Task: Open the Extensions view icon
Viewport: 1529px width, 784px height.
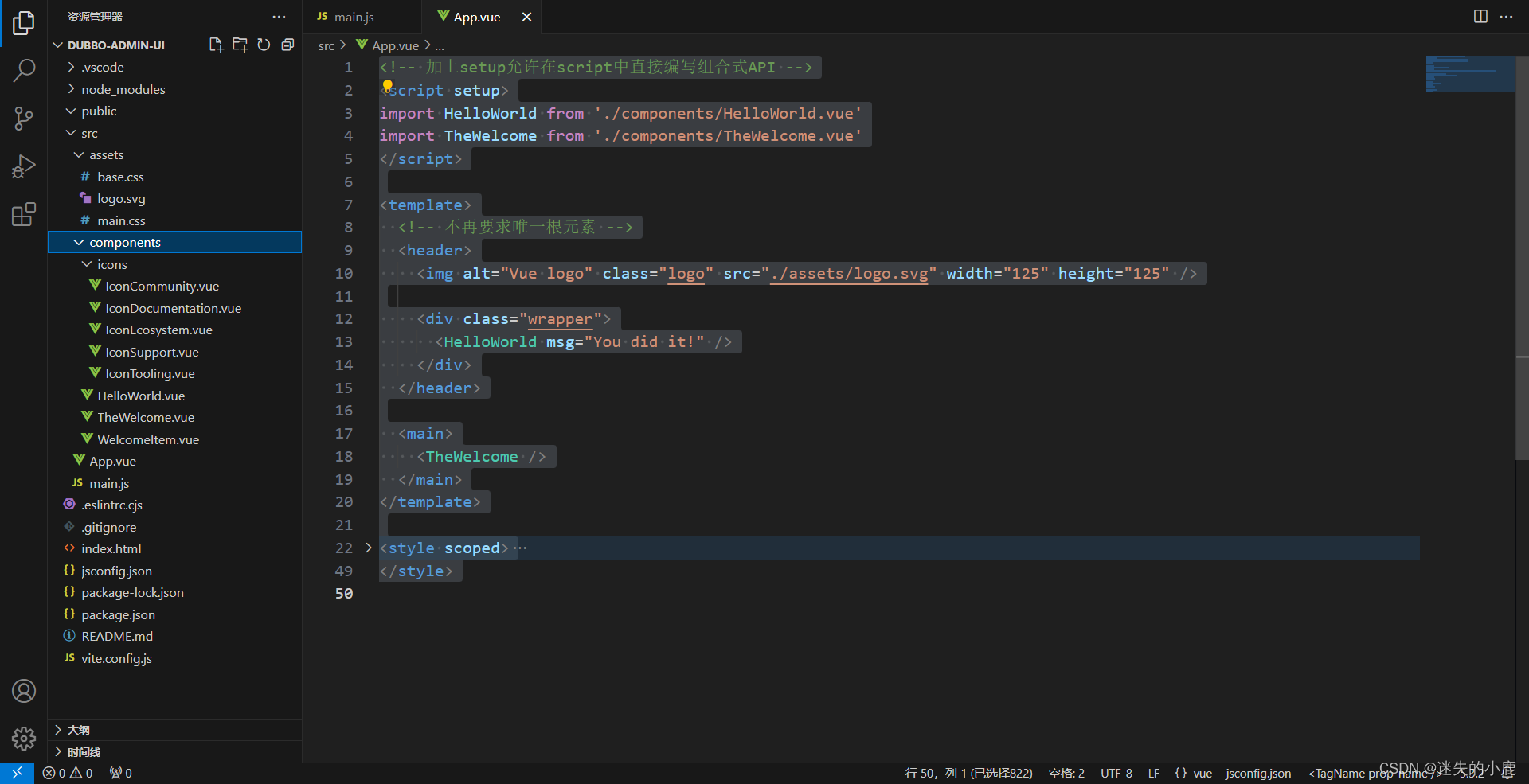Action: [24, 214]
